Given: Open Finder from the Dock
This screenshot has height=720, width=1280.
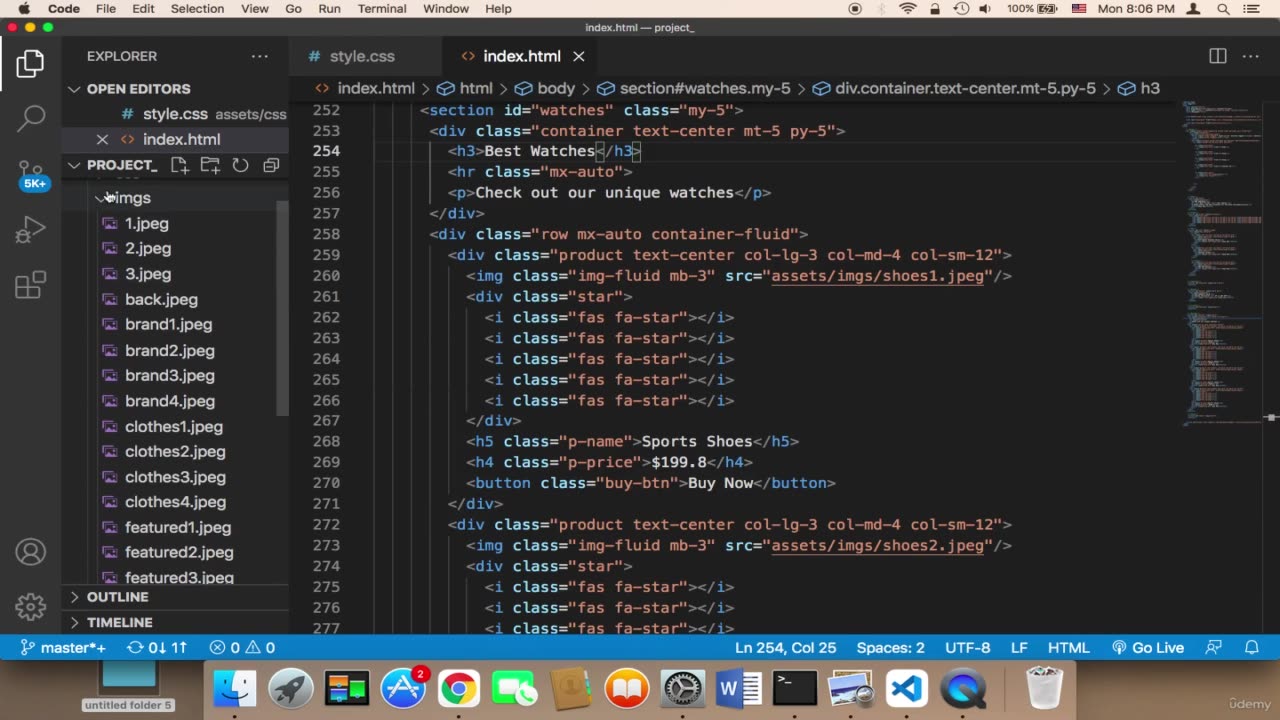Looking at the screenshot, I should 235,689.
